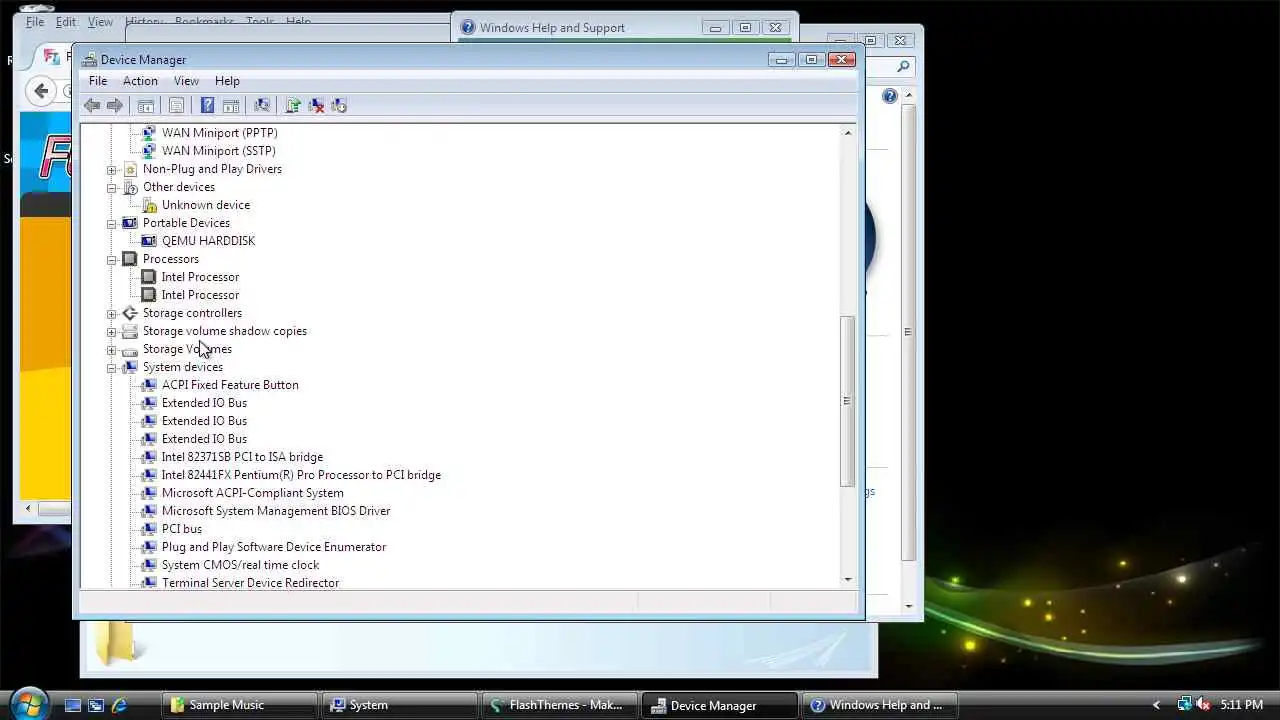
Task: Select Plug and Play Software Device Enumerator
Action: point(274,547)
